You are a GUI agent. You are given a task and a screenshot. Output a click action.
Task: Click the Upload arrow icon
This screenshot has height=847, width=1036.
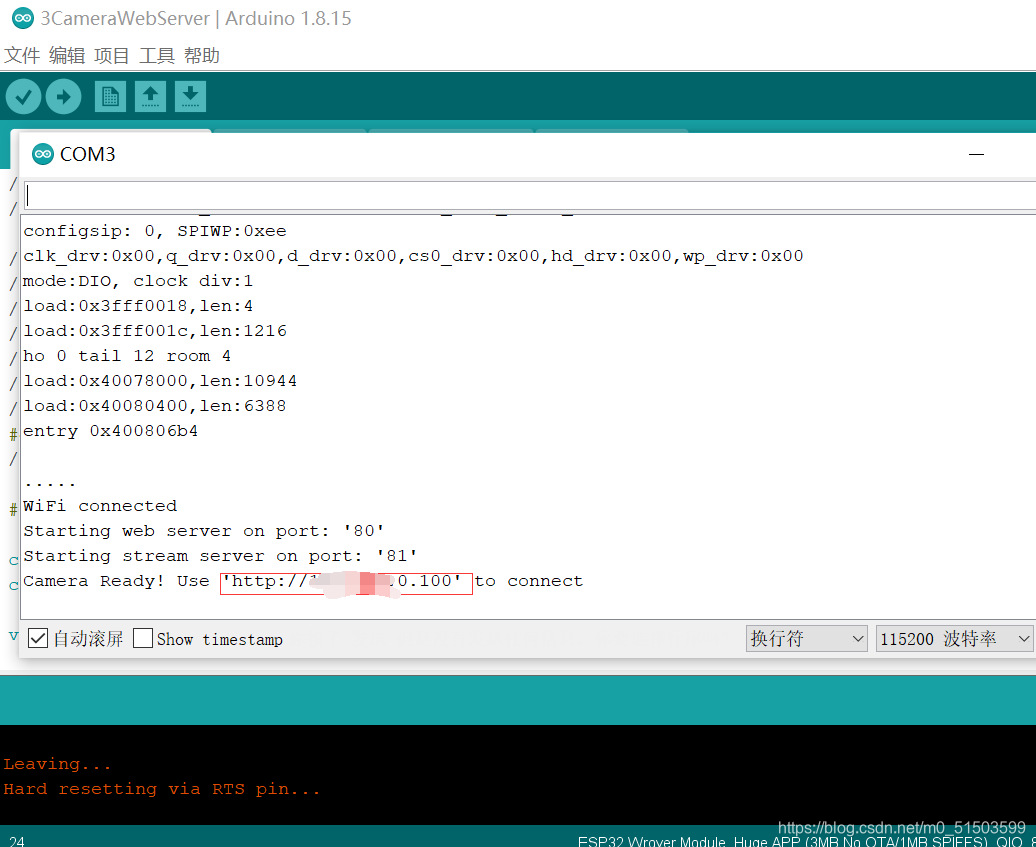63,96
